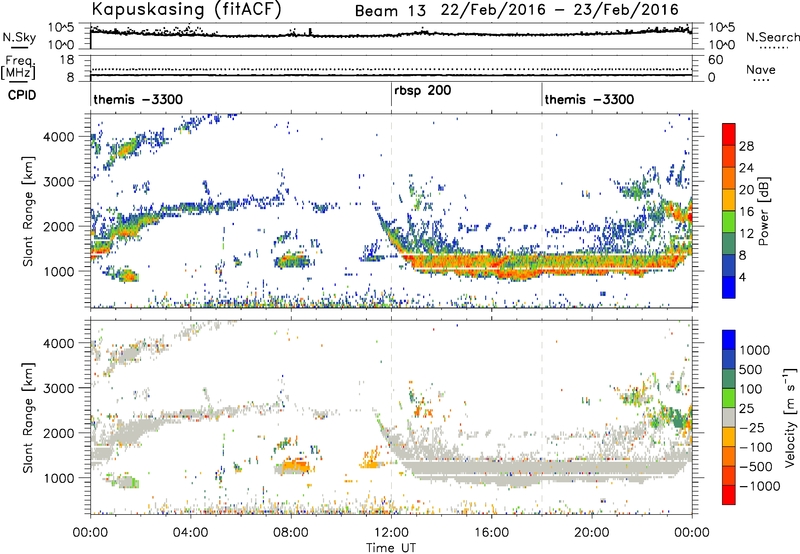Click the '4' tick on Power color bar

(742, 277)
